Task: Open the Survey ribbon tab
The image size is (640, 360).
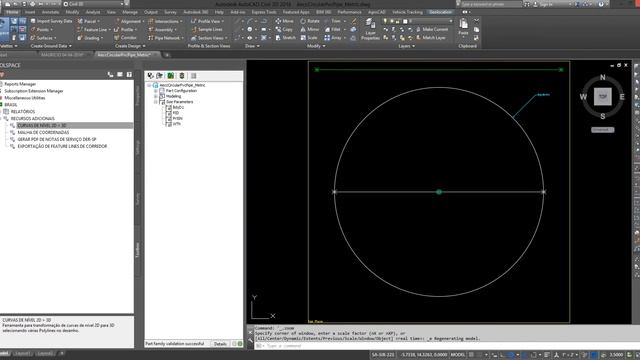Action: [x=170, y=12]
